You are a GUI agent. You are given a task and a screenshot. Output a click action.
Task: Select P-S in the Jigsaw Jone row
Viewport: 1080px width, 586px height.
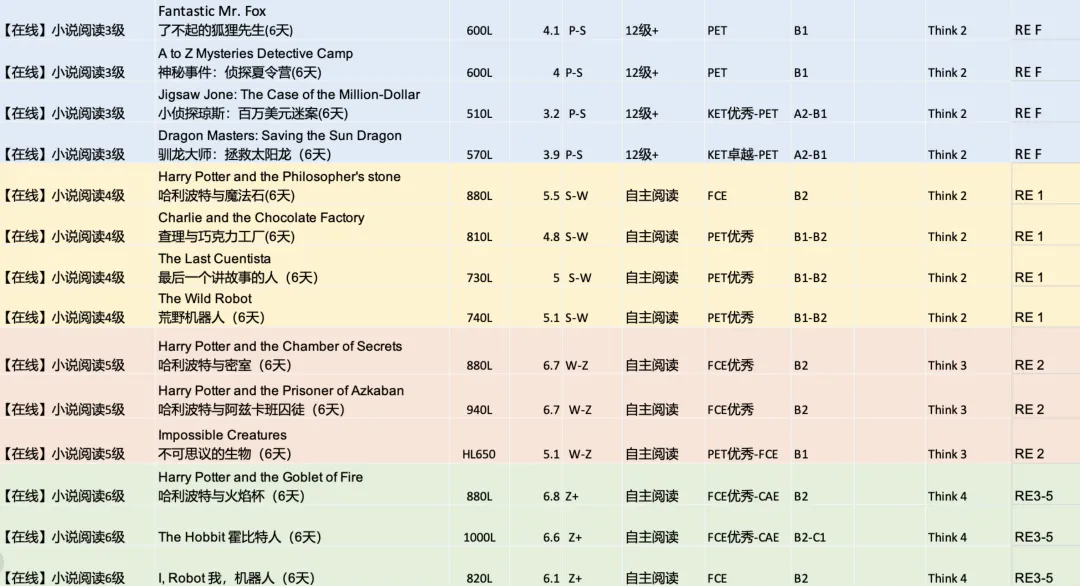tap(577, 114)
